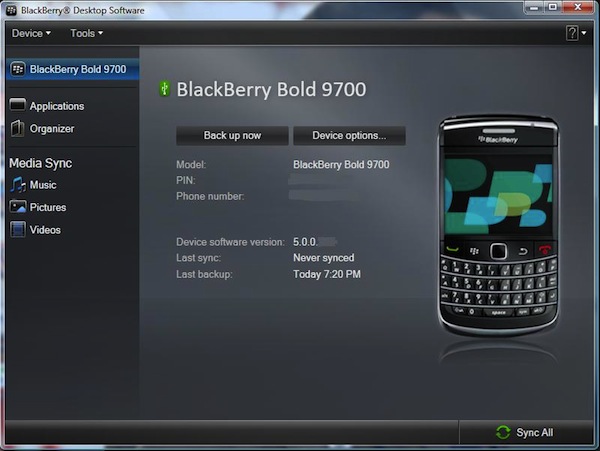This screenshot has width=600, height=451.
Task: Click the BlackBerry app icon in title bar
Action: [x=11, y=10]
